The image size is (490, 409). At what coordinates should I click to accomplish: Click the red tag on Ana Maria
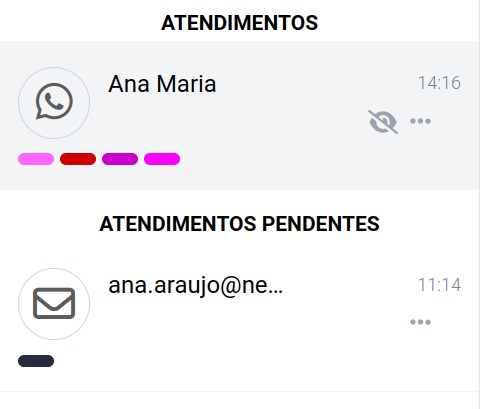point(78,159)
